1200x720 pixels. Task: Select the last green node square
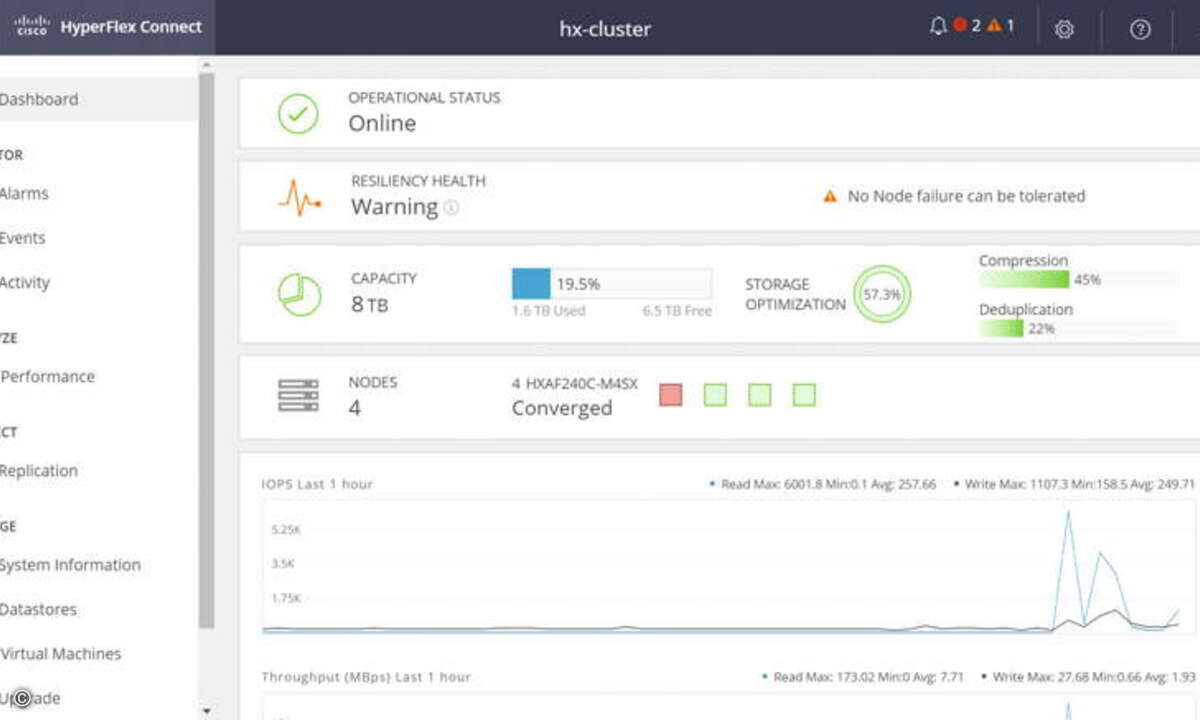click(x=804, y=395)
